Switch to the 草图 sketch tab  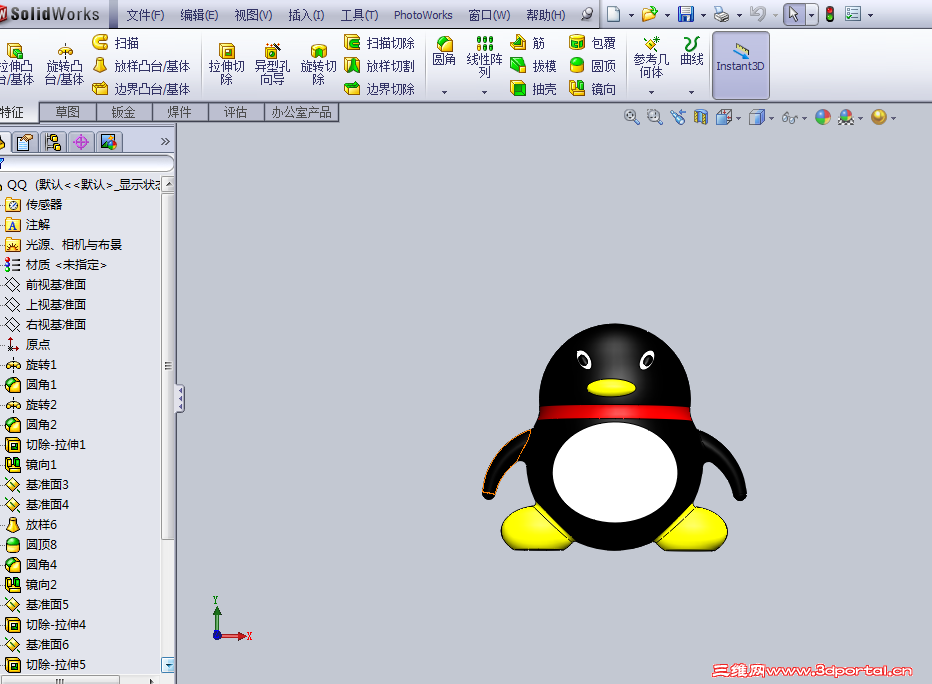pos(67,112)
